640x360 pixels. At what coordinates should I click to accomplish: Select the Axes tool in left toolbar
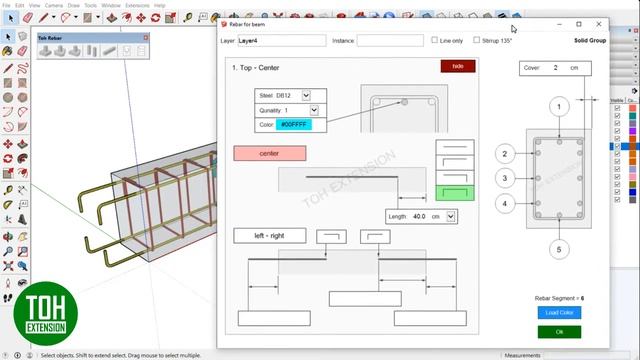[x=8, y=220]
